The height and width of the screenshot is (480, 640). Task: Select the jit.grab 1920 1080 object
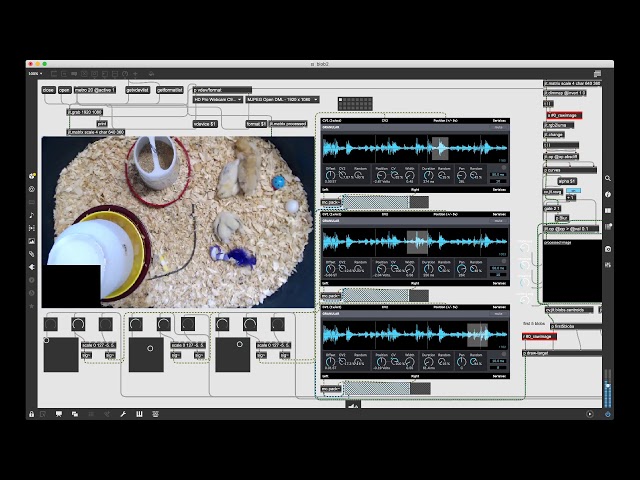coord(85,112)
